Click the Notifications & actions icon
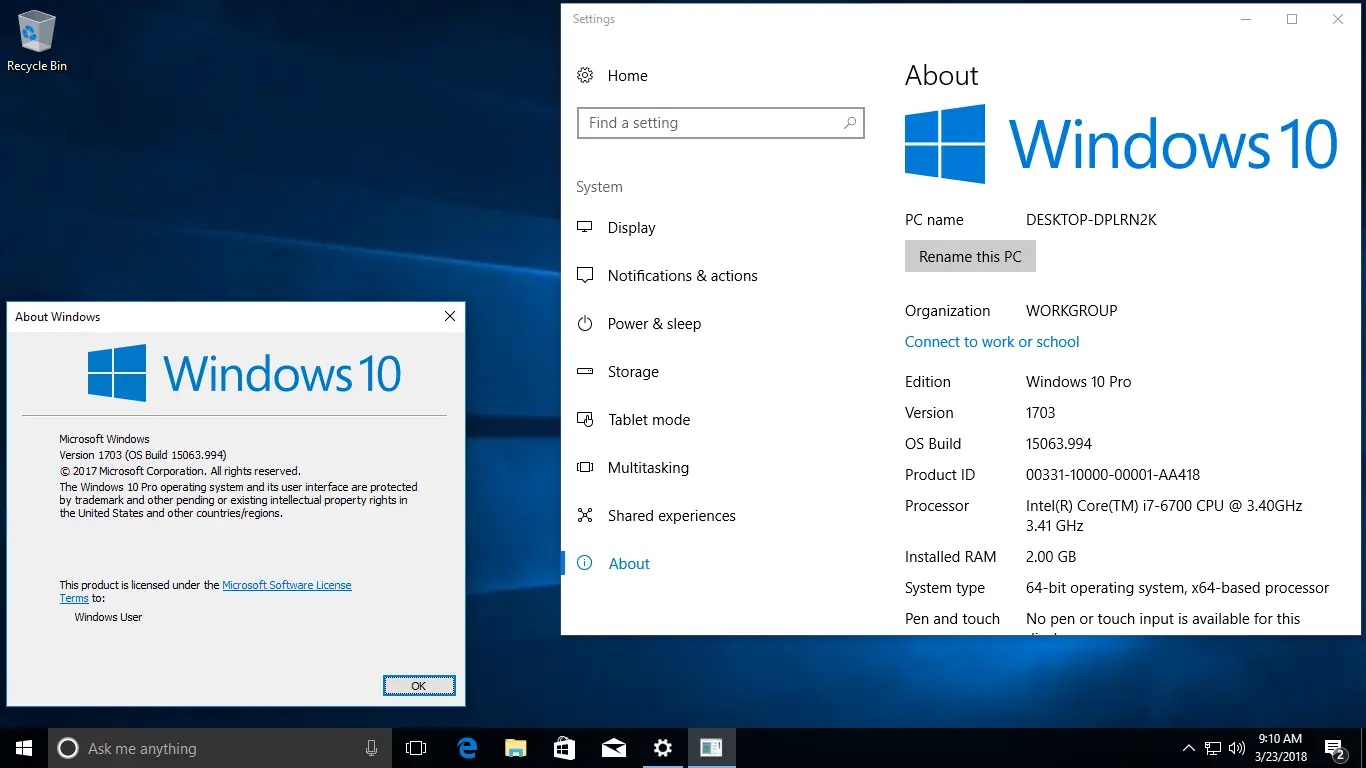1366x768 pixels. [585, 276]
